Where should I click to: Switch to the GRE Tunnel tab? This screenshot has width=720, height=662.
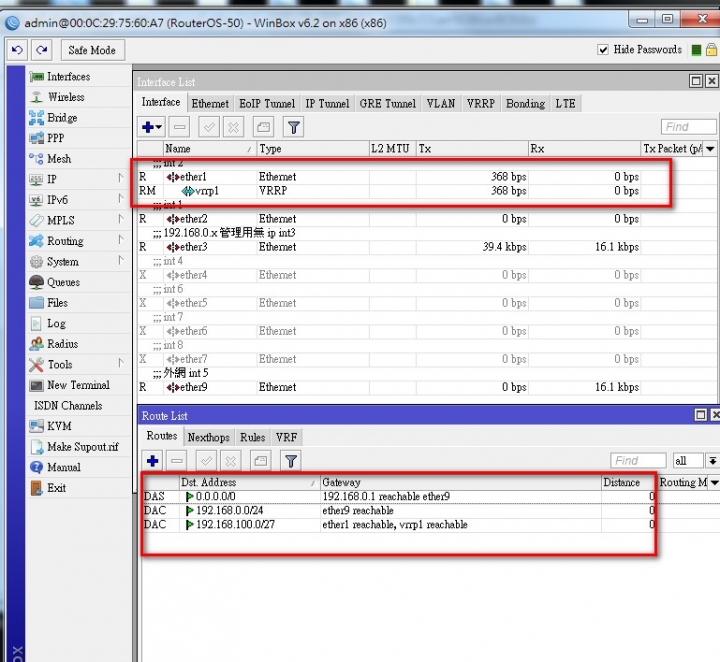[x=388, y=104]
